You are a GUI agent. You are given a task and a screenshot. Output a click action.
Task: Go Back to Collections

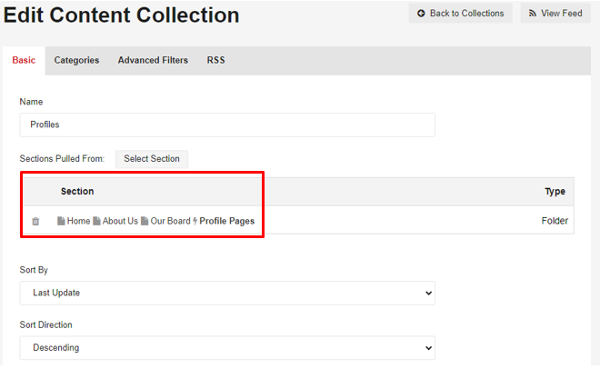(460, 13)
